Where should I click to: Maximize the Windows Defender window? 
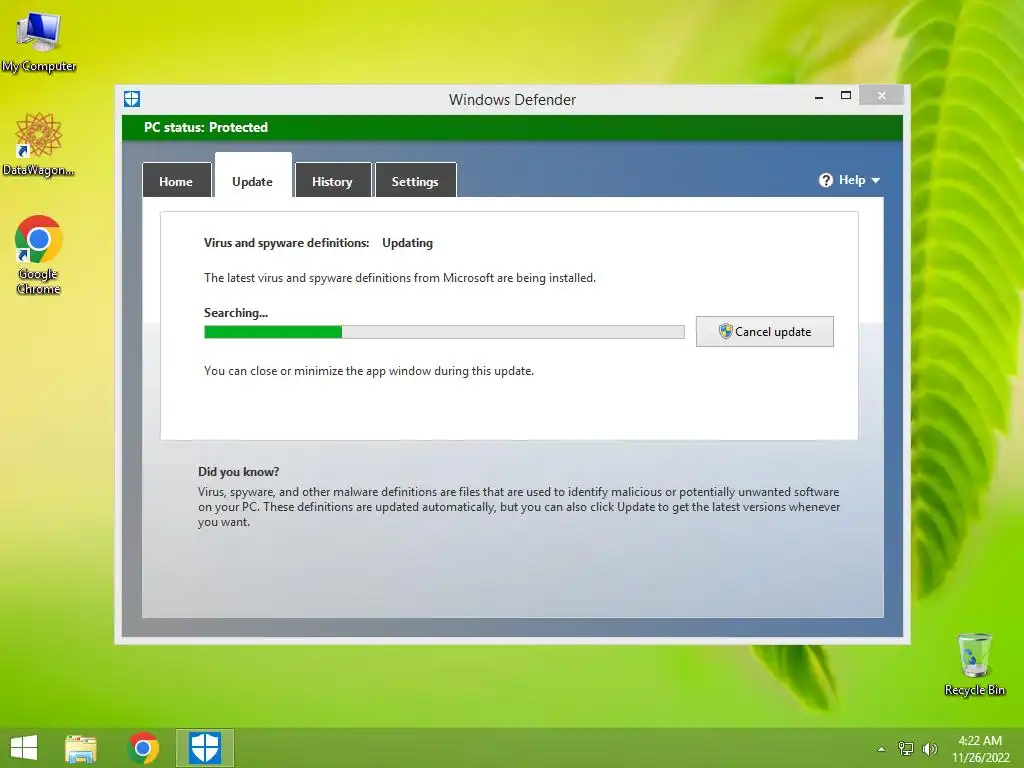click(846, 95)
